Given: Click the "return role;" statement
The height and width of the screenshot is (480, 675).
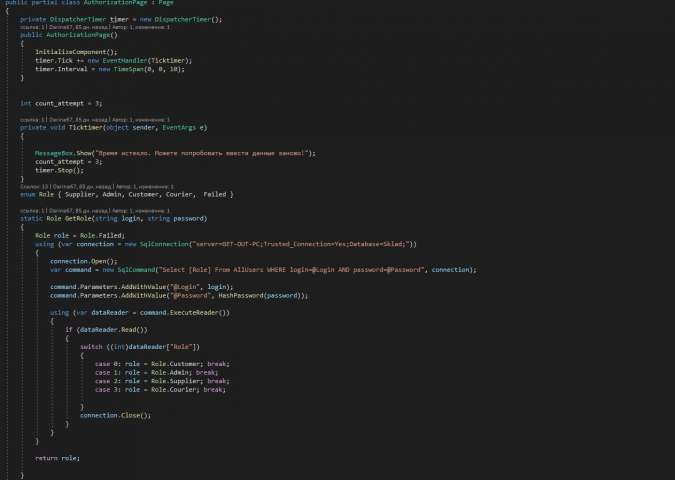Looking at the screenshot, I should (x=57, y=458).
